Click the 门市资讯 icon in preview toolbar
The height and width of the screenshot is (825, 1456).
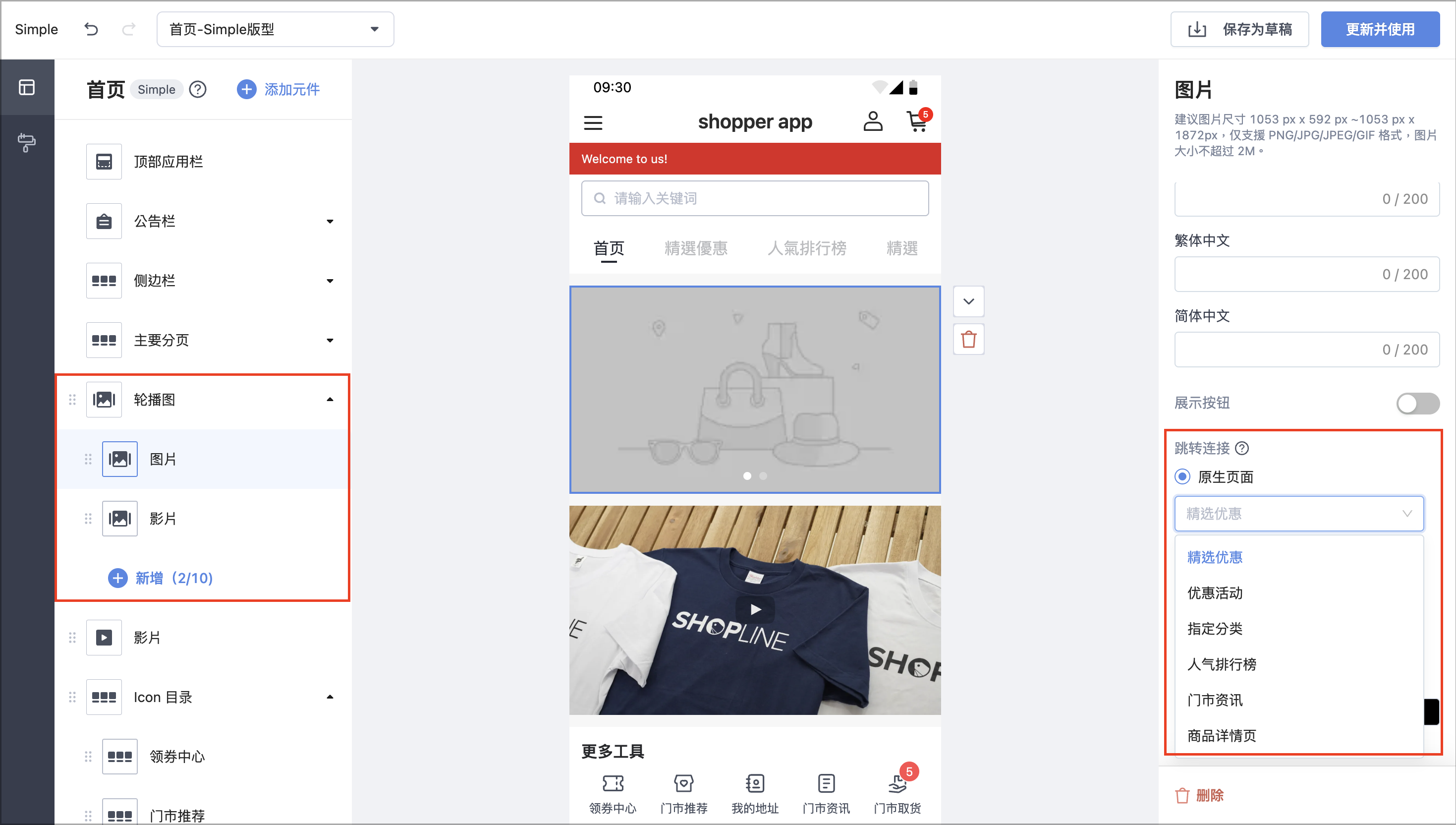826,784
